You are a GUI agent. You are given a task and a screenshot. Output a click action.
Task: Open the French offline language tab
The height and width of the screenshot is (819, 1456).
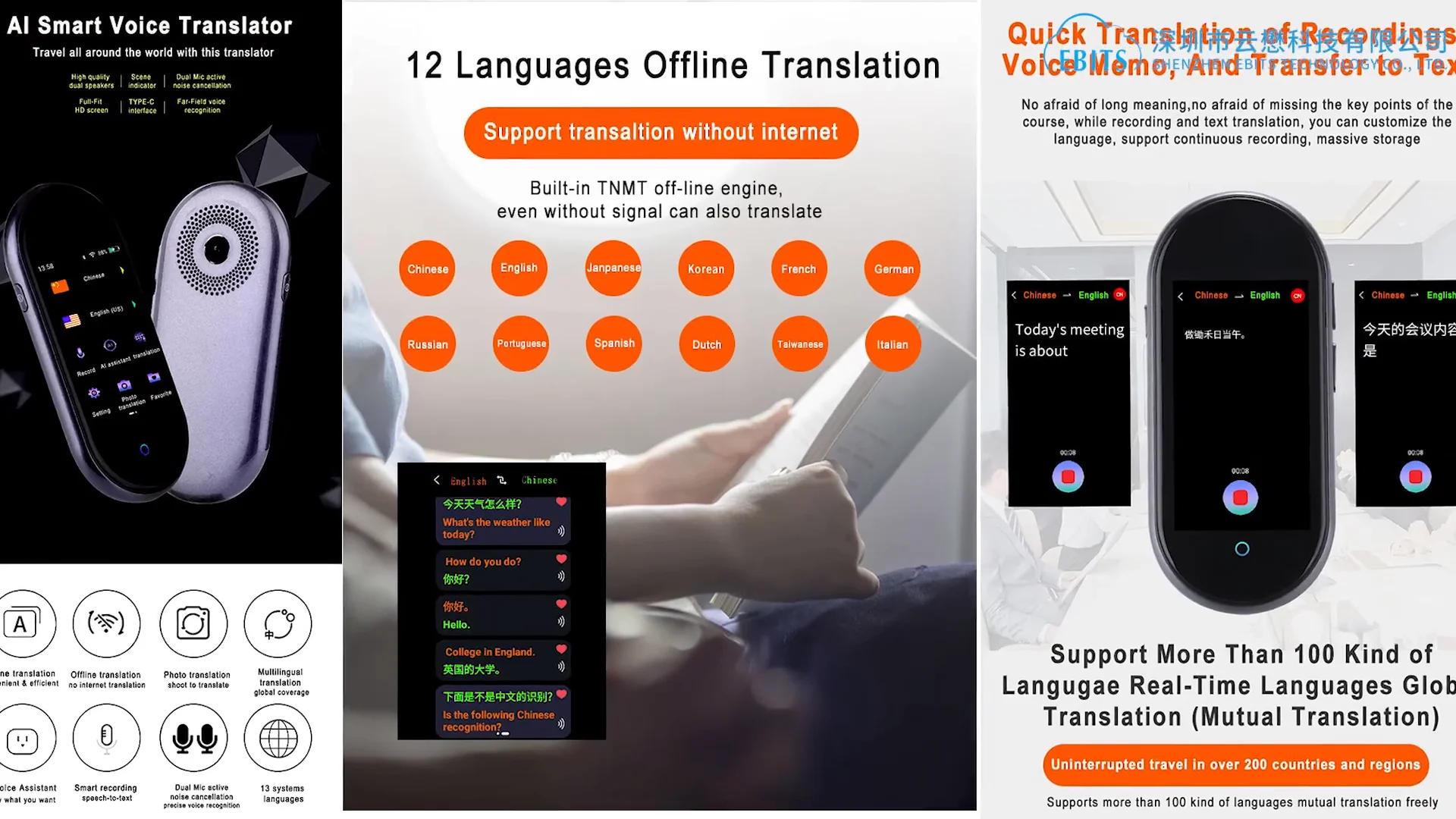797,268
